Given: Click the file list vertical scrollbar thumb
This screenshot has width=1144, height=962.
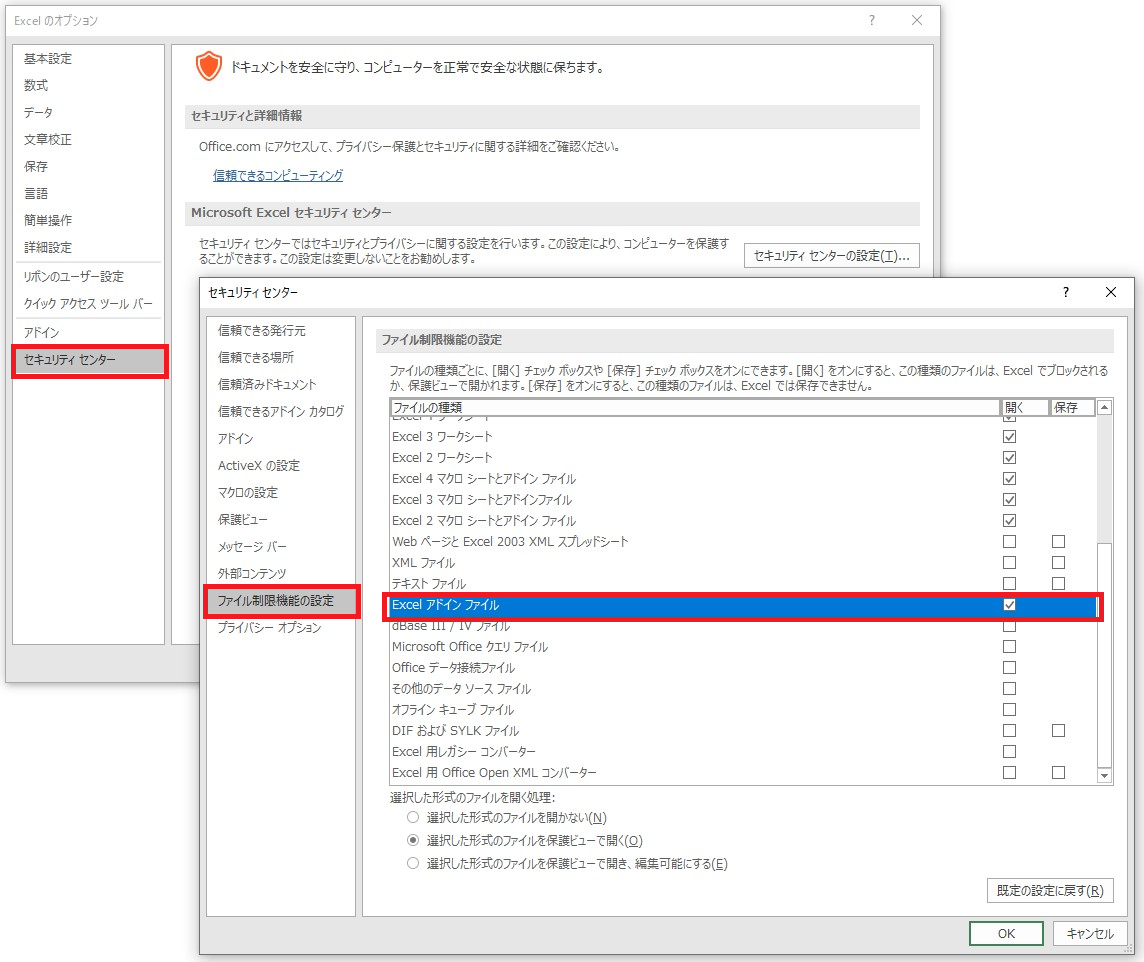Looking at the screenshot, I should coord(1105,654).
